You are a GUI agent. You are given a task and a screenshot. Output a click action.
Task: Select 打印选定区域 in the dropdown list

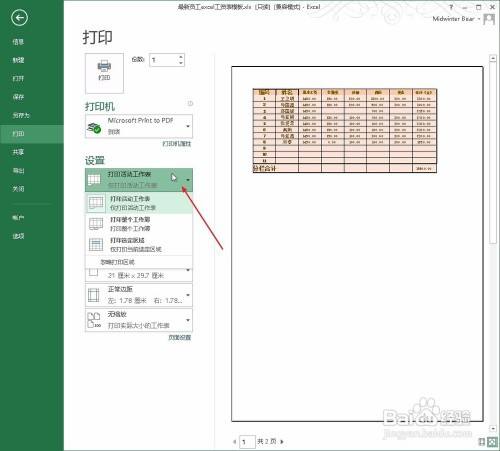click(x=139, y=245)
